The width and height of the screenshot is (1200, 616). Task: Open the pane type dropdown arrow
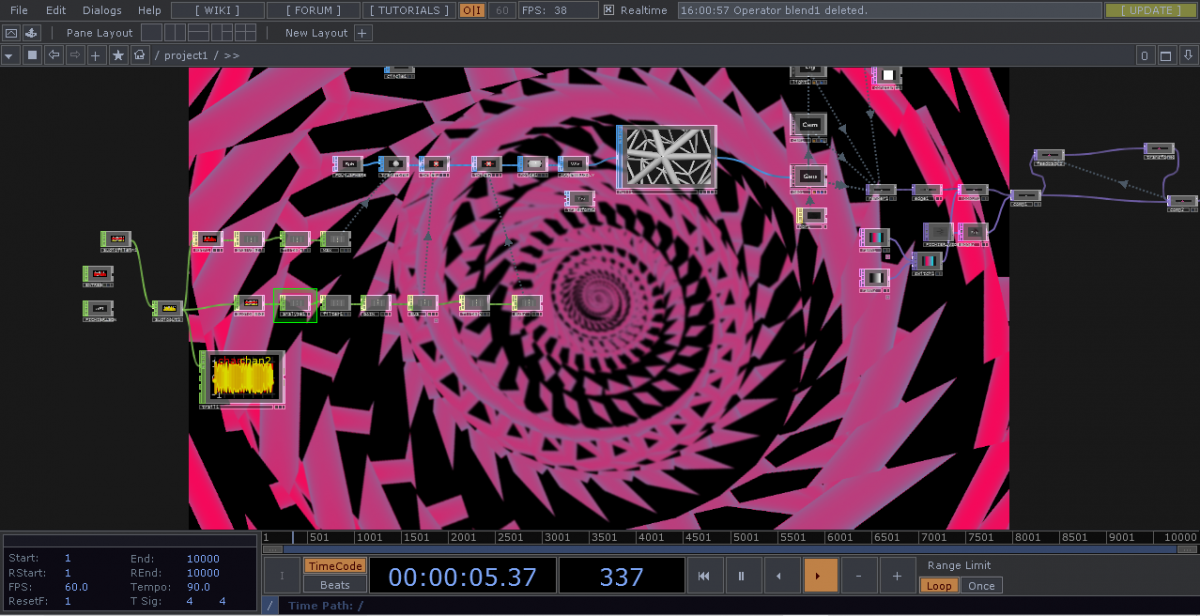9,55
